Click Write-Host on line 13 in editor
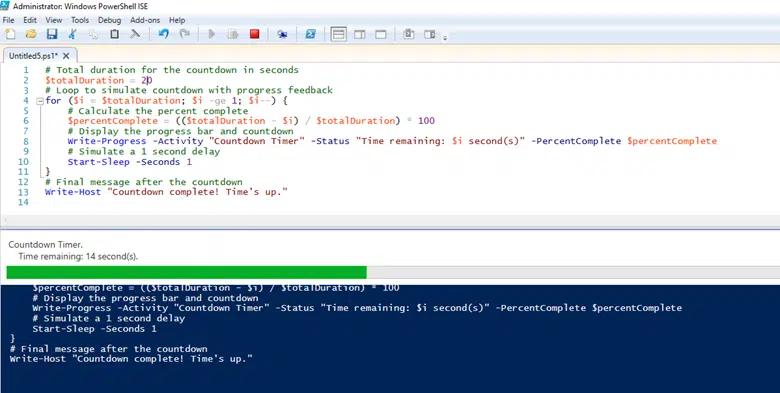This screenshot has width=780, height=393. tap(73, 192)
